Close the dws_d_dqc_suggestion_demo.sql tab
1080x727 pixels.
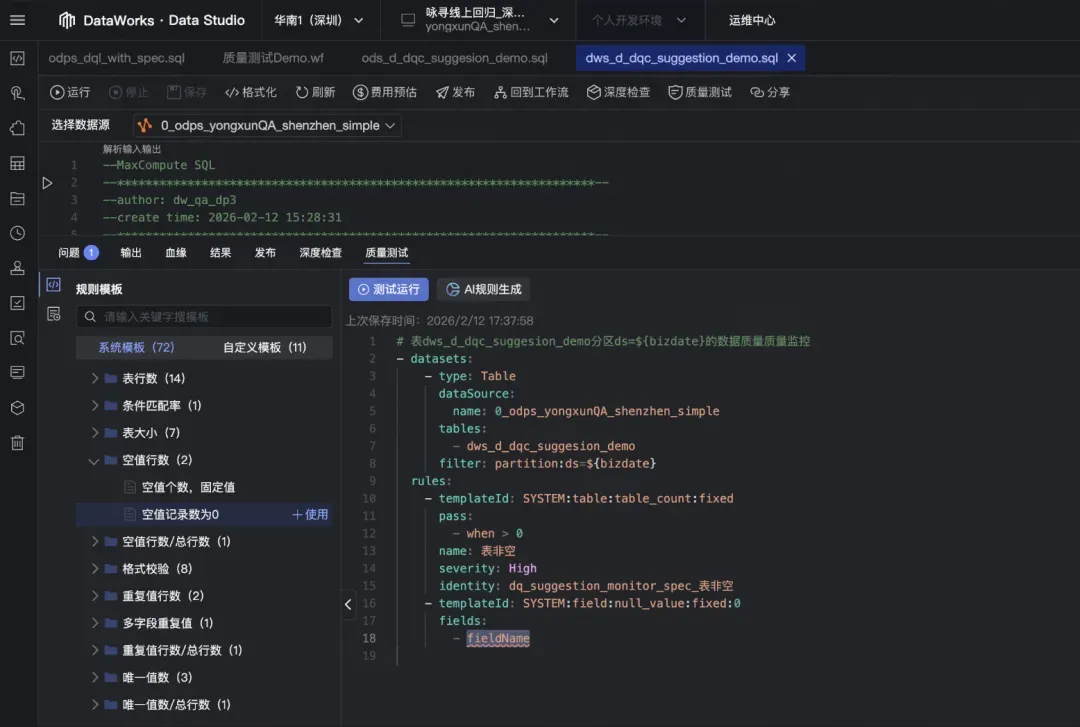click(x=791, y=59)
